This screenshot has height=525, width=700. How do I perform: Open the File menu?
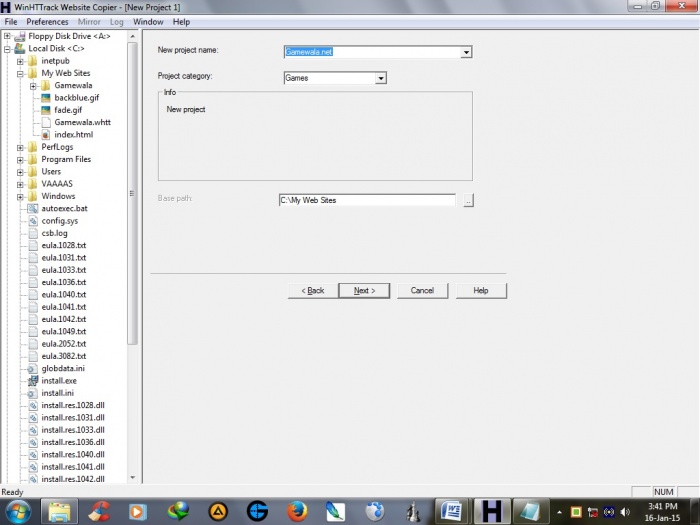11,22
